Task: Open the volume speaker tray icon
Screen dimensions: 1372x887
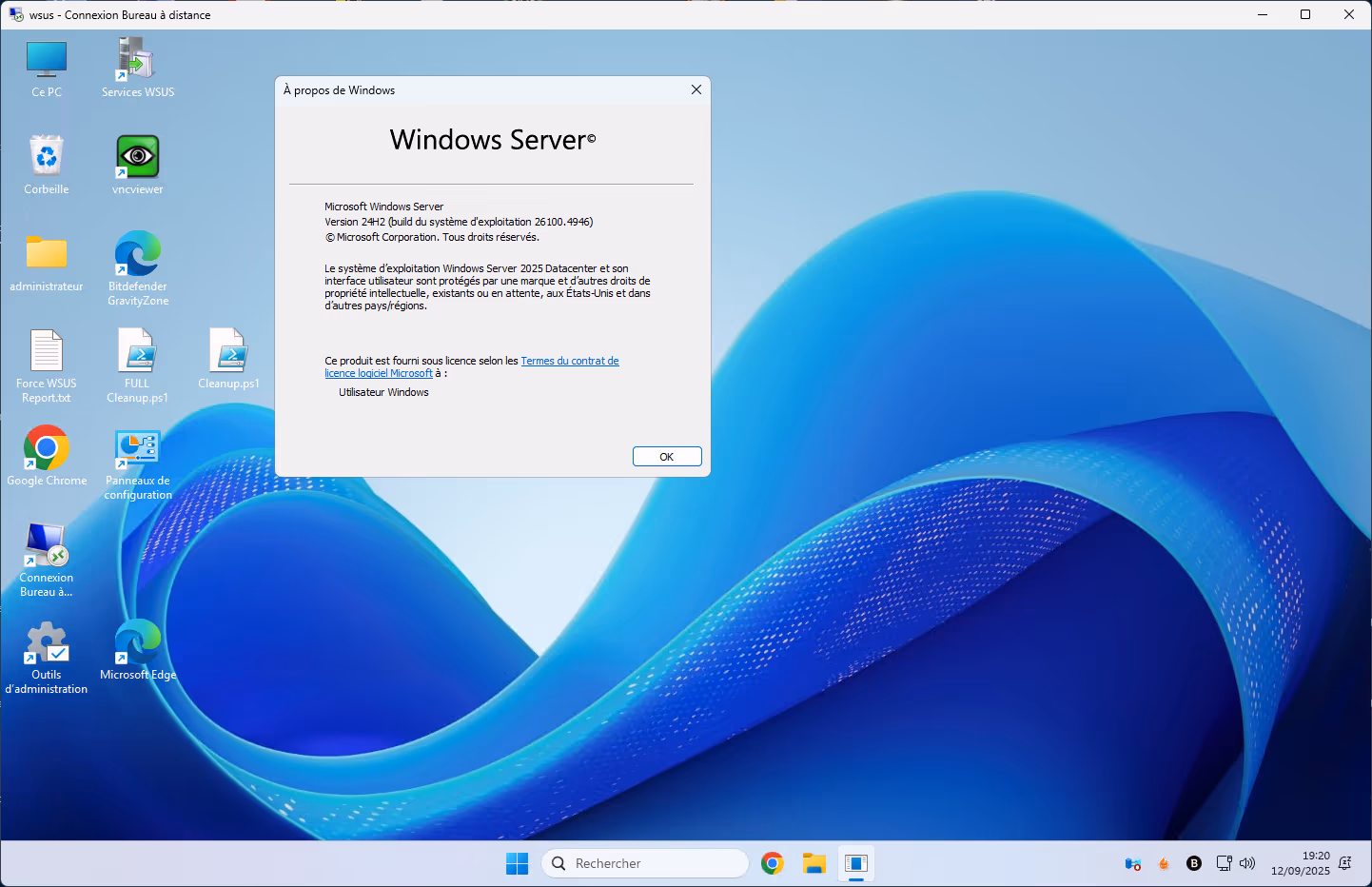Action: point(1247,863)
